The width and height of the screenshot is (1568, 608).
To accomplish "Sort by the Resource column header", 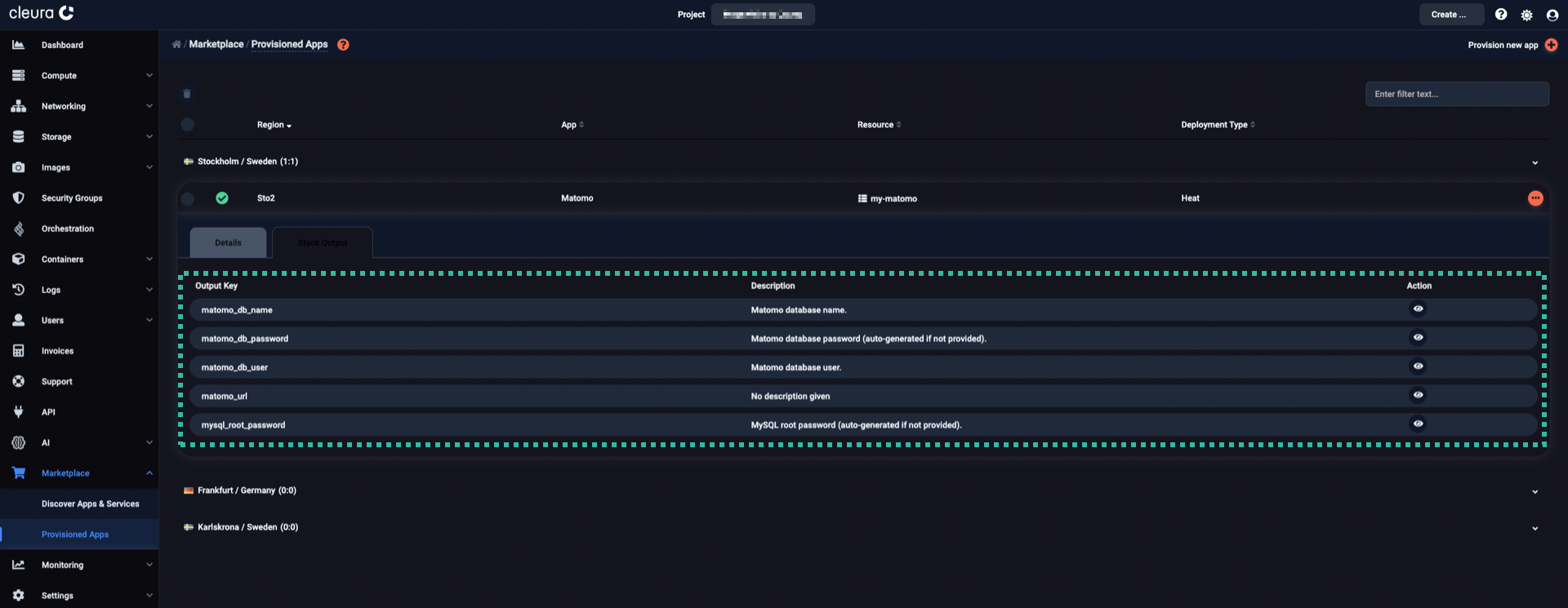I will (879, 125).
